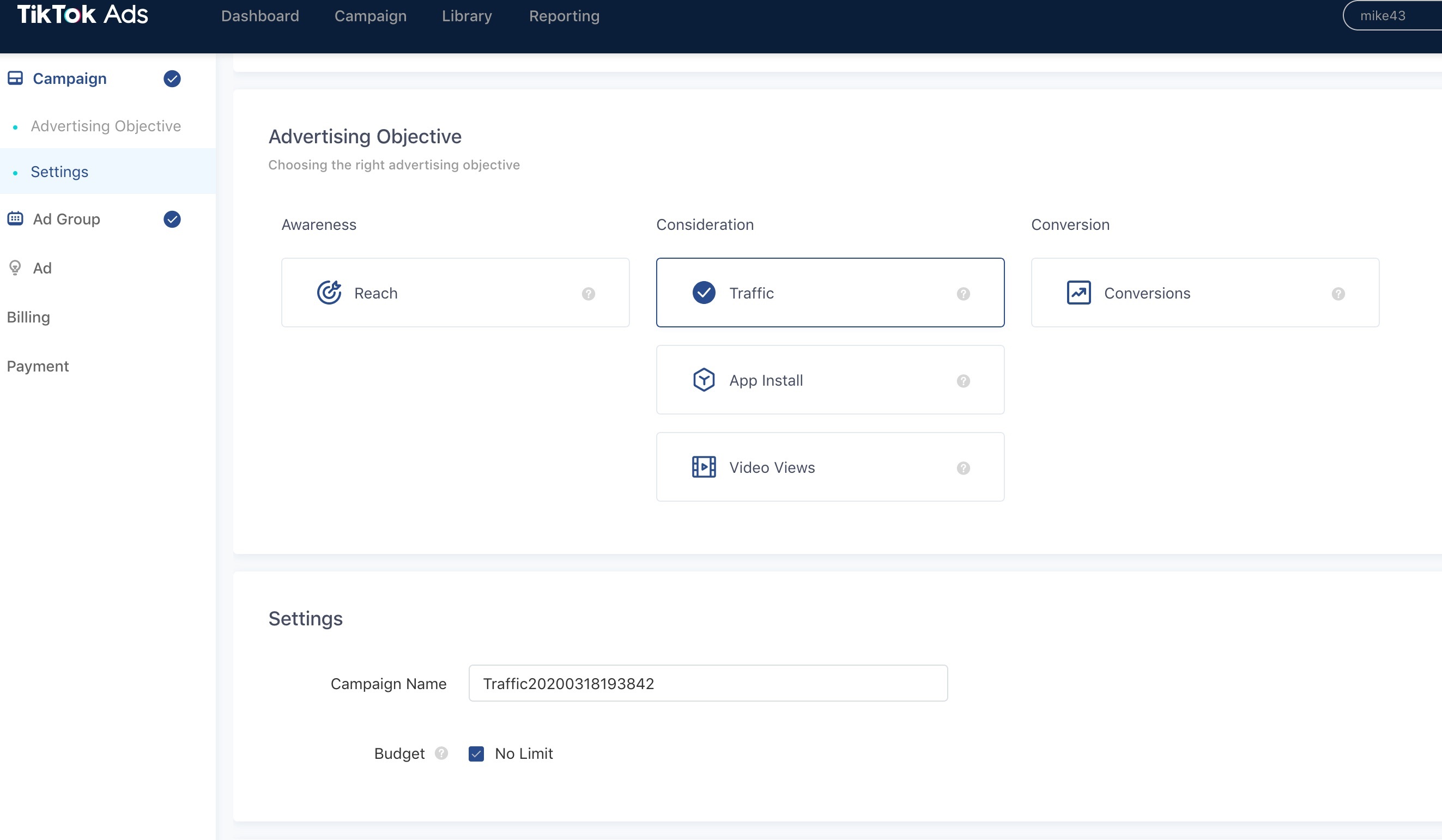Choose the Reach objective card
Screen dimensions: 1442x840
456,293
